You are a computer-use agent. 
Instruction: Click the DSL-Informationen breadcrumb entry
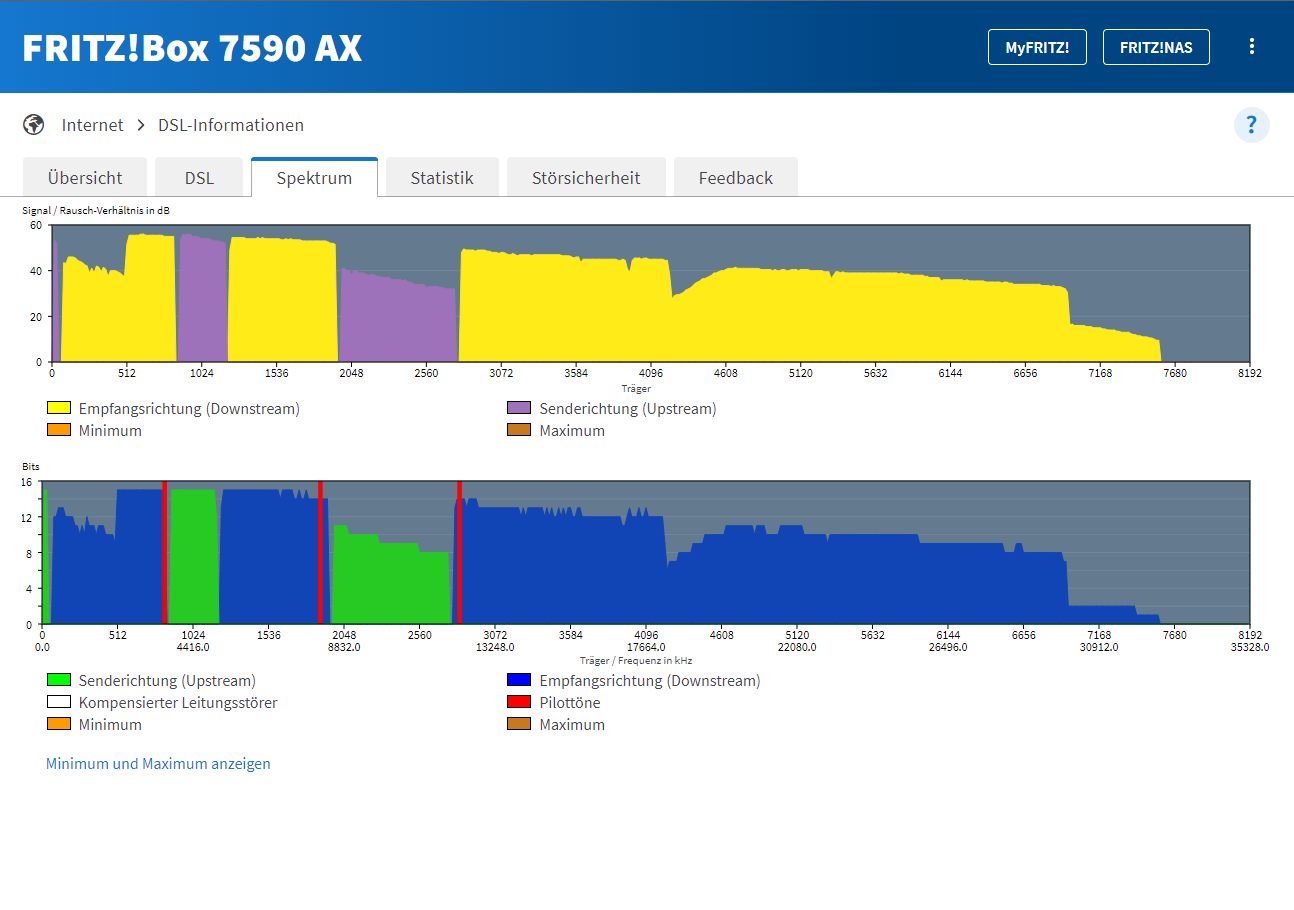pyautogui.click(x=231, y=125)
